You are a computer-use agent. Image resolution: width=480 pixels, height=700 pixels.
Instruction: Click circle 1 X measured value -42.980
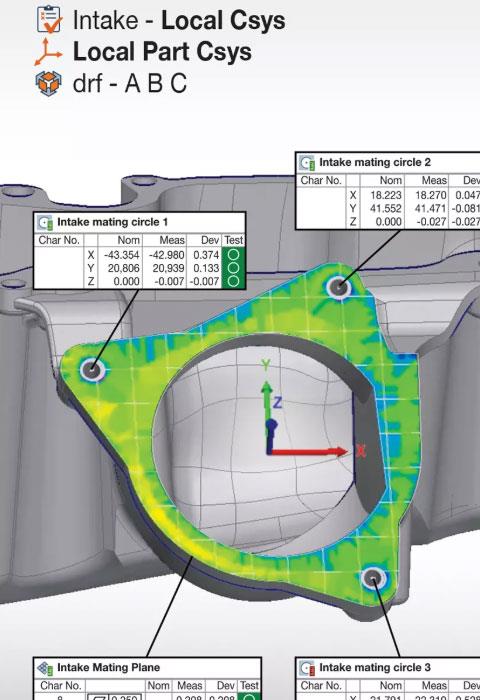tap(166, 255)
